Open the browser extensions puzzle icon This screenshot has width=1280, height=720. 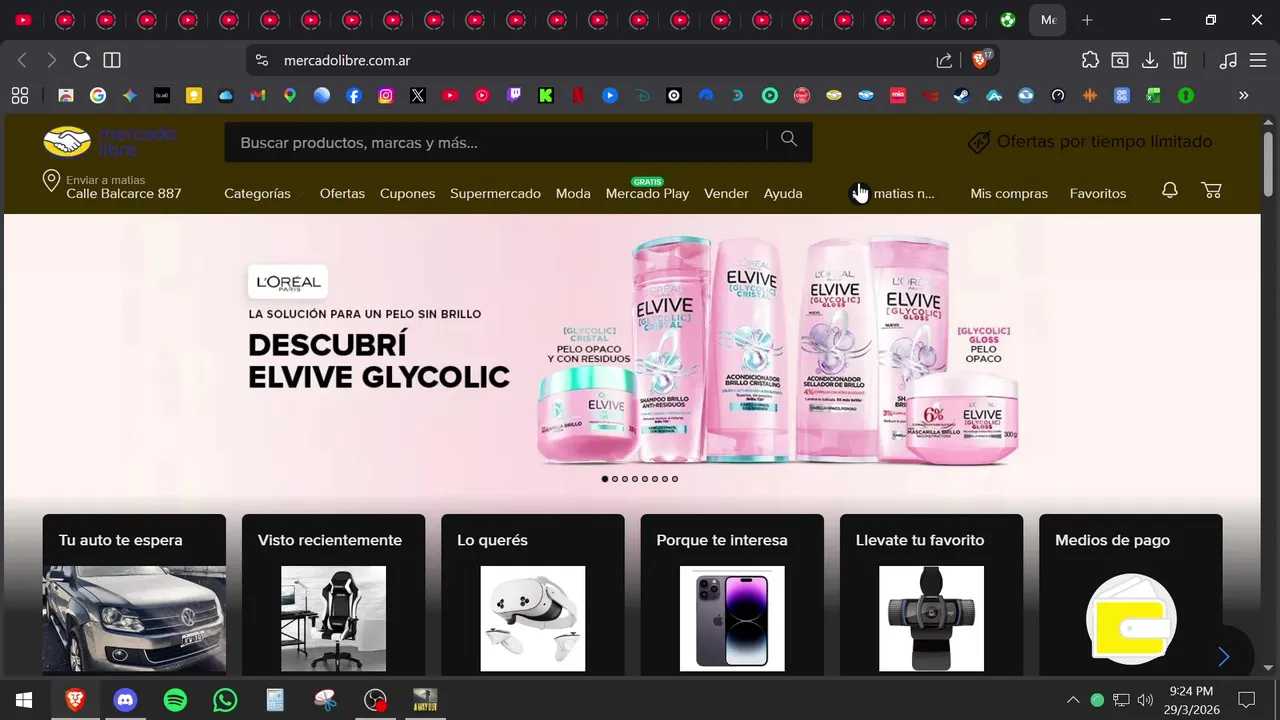(x=1091, y=60)
